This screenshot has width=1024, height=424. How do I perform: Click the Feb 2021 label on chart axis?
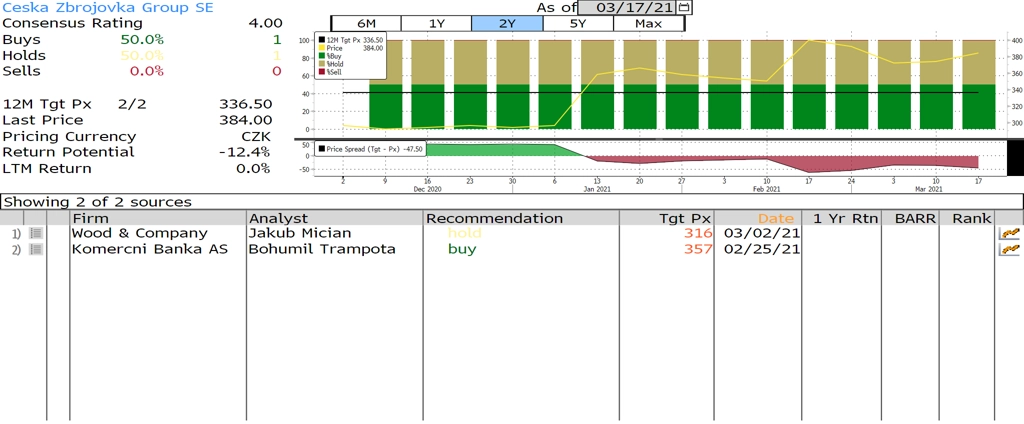tap(767, 189)
